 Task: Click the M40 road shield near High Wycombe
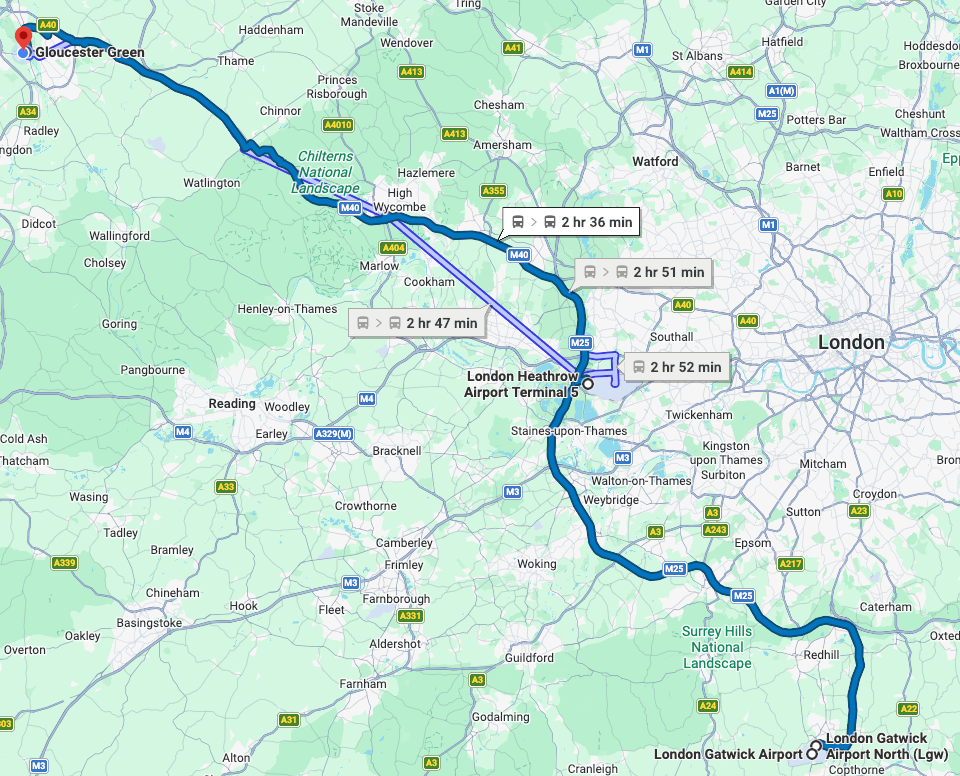tap(350, 208)
